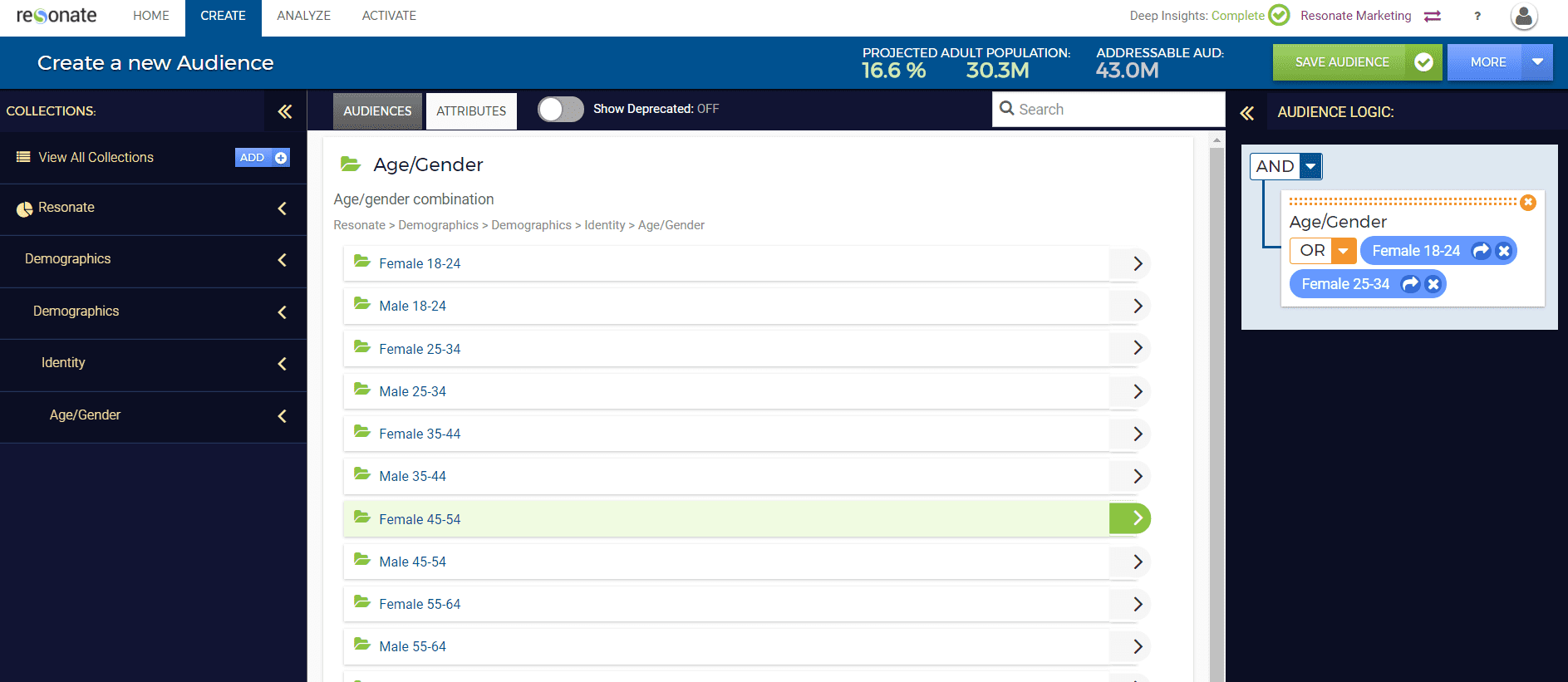Collapse the Audience Logic panel

coord(1246,113)
